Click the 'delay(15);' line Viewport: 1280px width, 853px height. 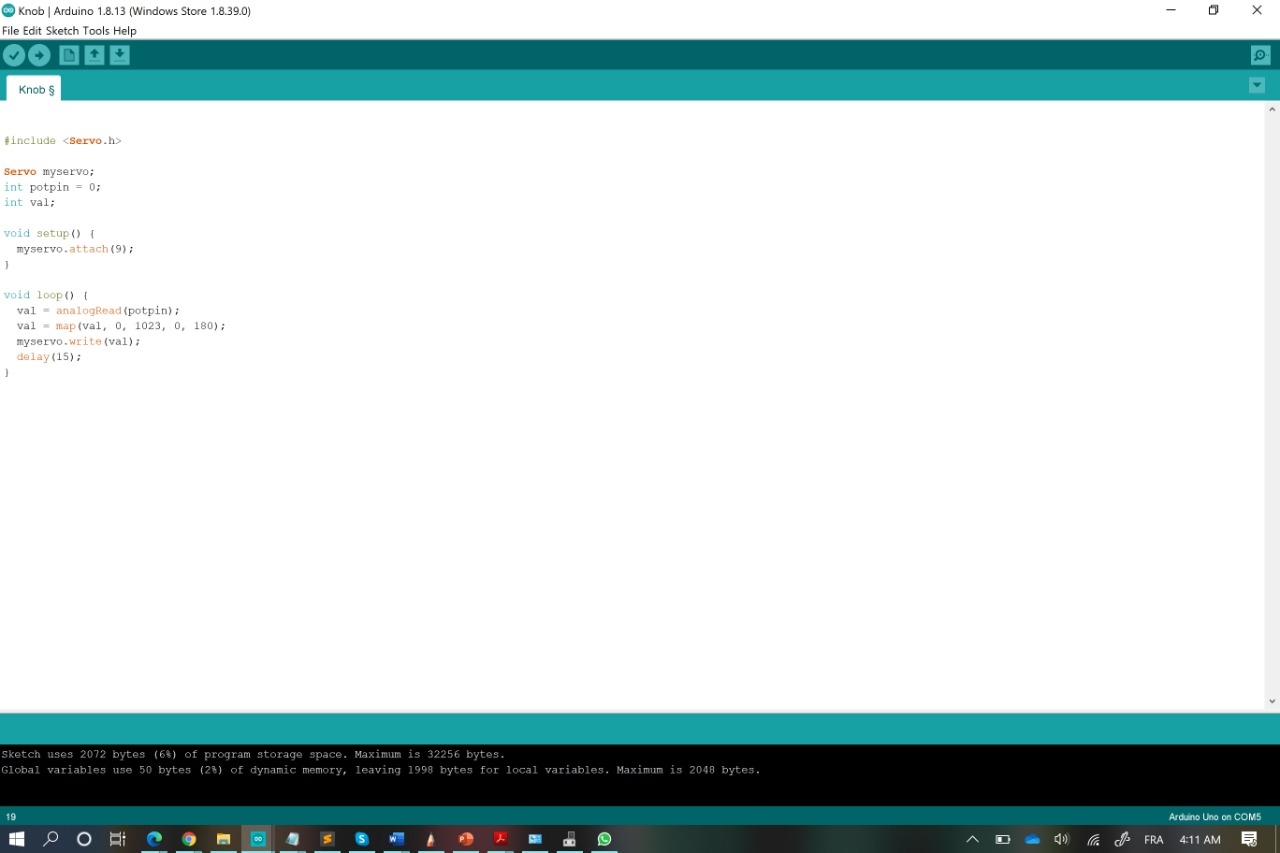coord(49,357)
